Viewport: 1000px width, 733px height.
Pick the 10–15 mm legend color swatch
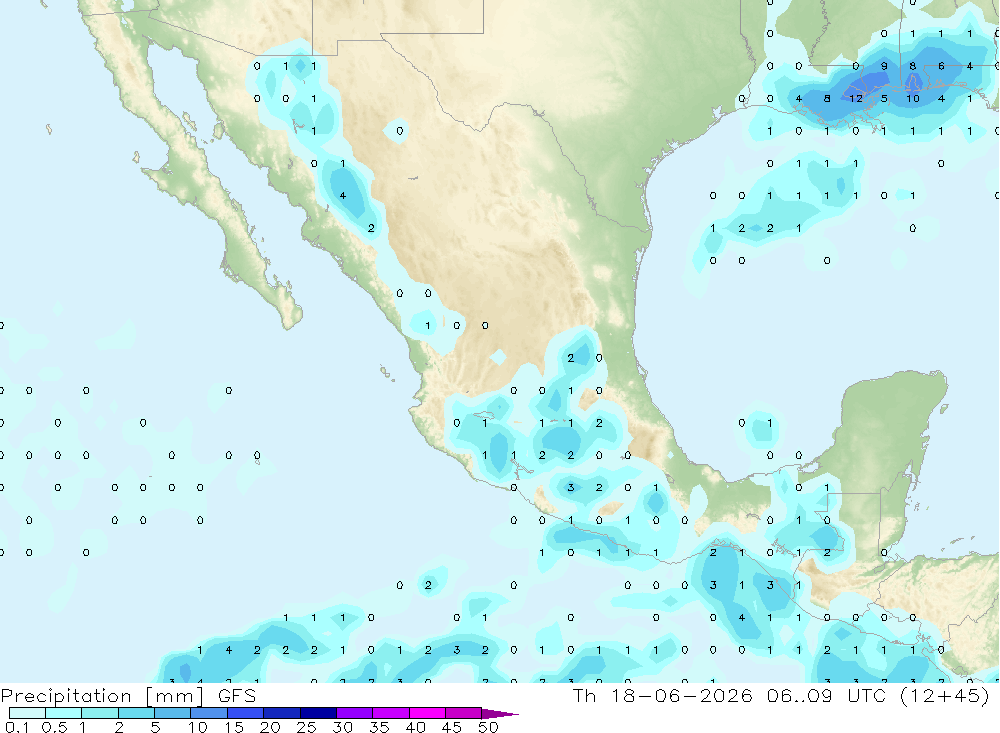tap(209, 713)
